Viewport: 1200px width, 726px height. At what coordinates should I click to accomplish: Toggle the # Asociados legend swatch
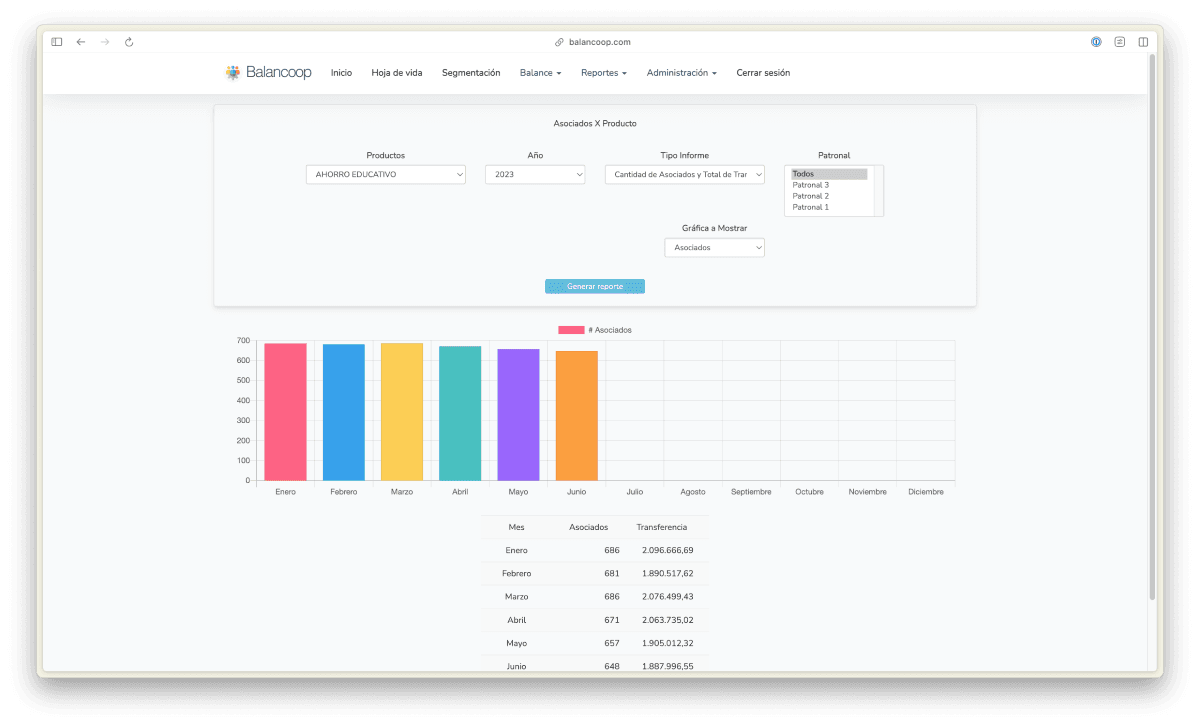click(571, 330)
